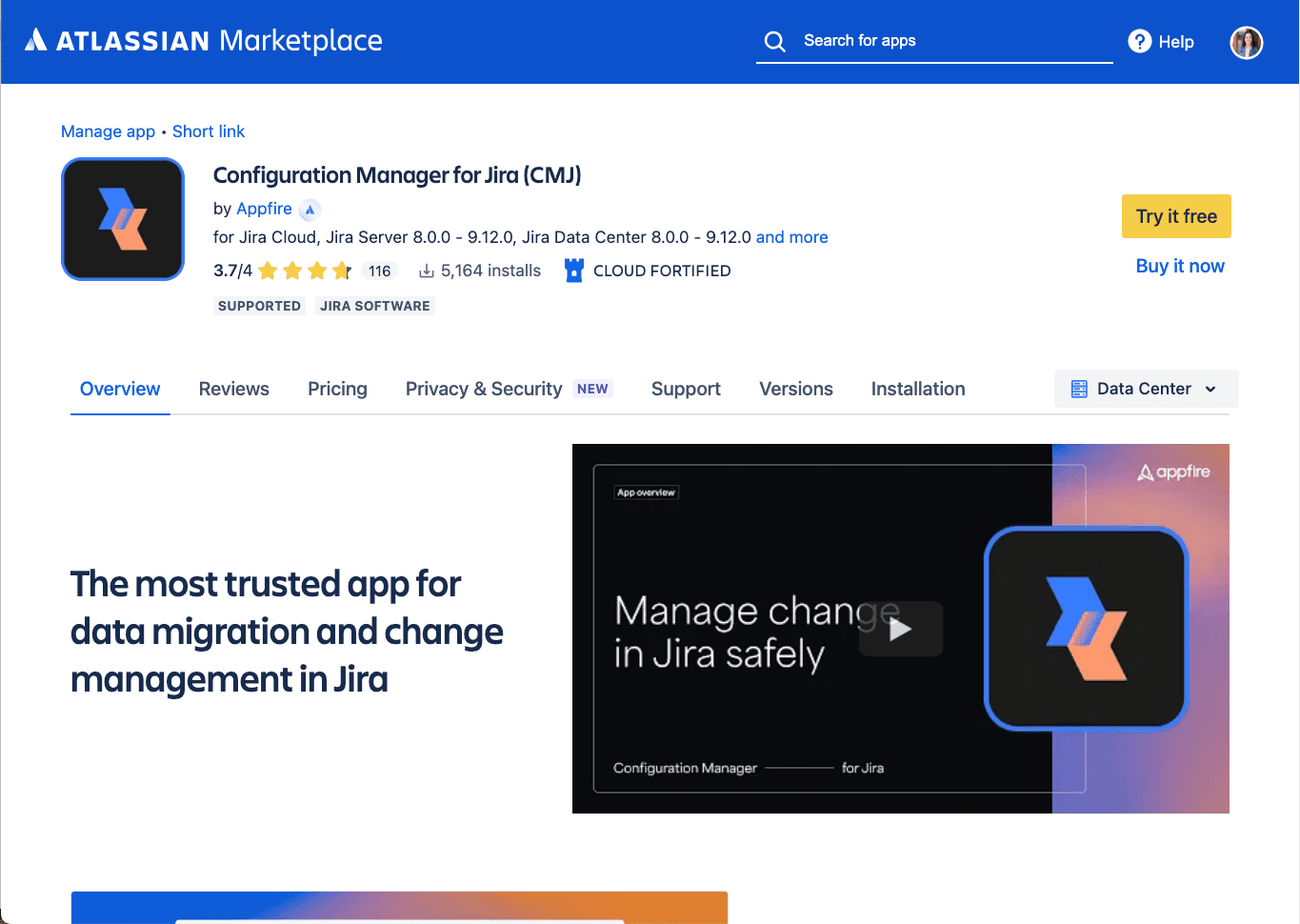This screenshot has height=924, width=1300.
Task: Open the 116 reviews count
Action: [x=379, y=271]
